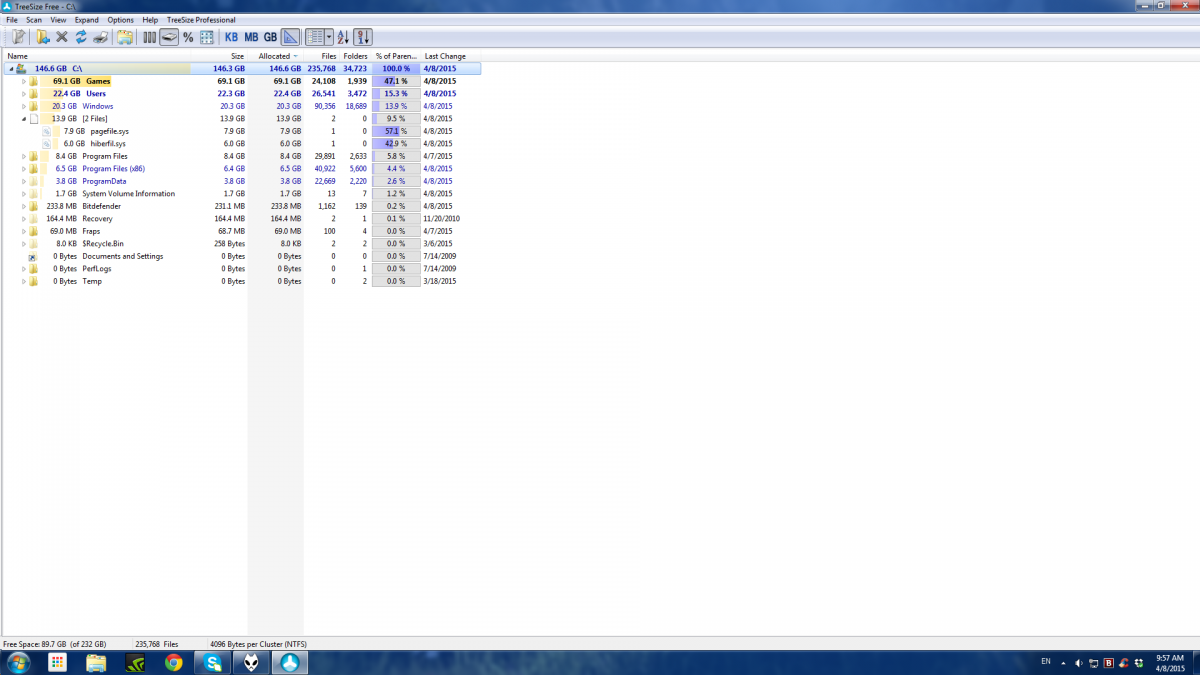Sort by the Allocated column header
The width and height of the screenshot is (1200, 675).
276,56
